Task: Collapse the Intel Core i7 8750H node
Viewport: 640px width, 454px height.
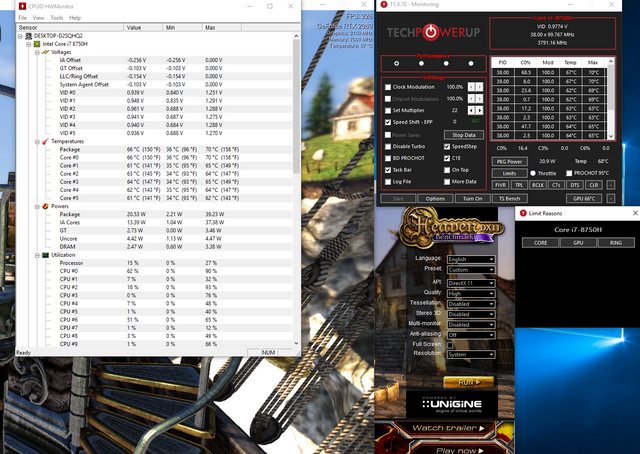Action: (x=29, y=44)
